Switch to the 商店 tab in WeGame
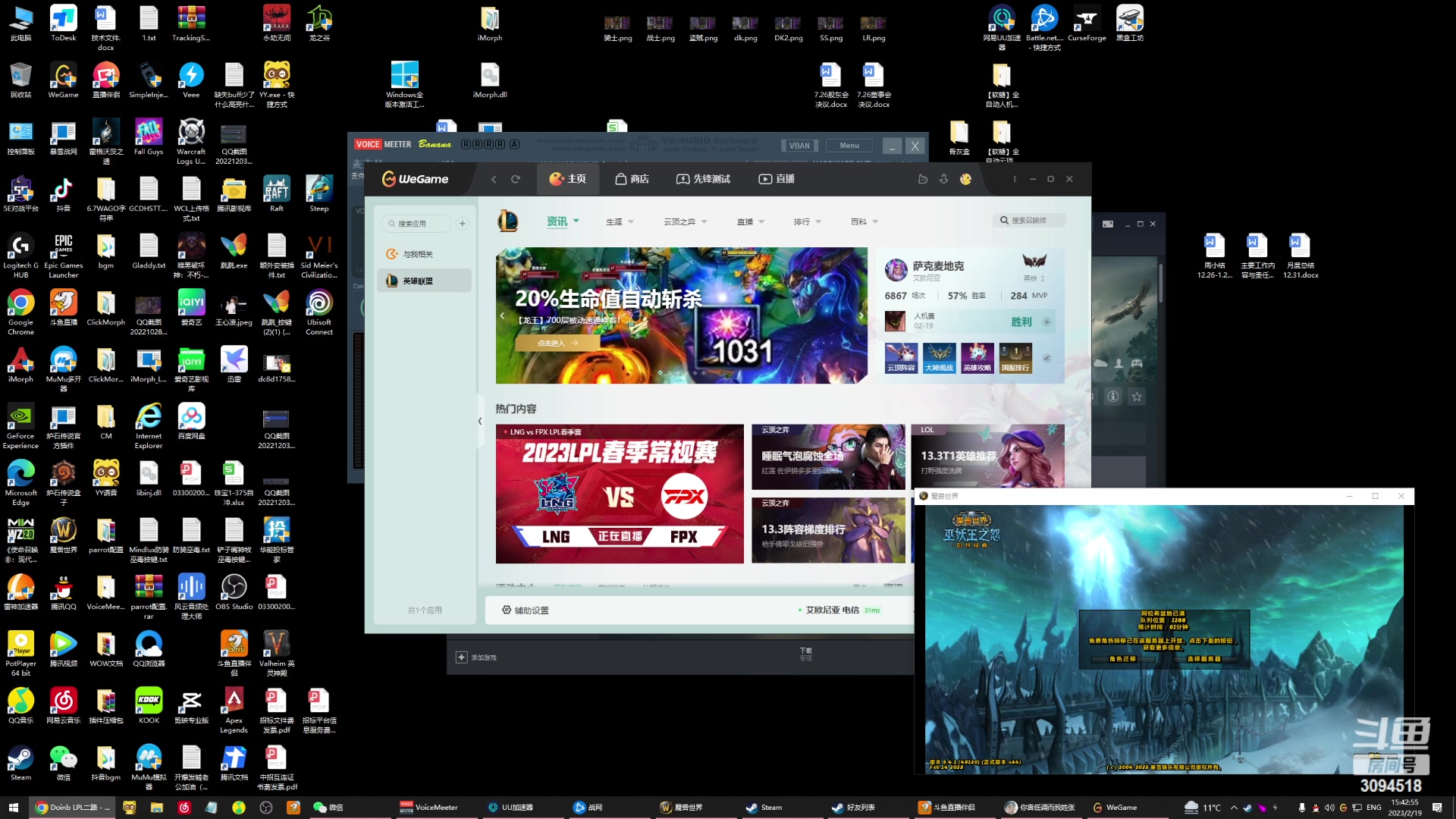 click(x=632, y=179)
